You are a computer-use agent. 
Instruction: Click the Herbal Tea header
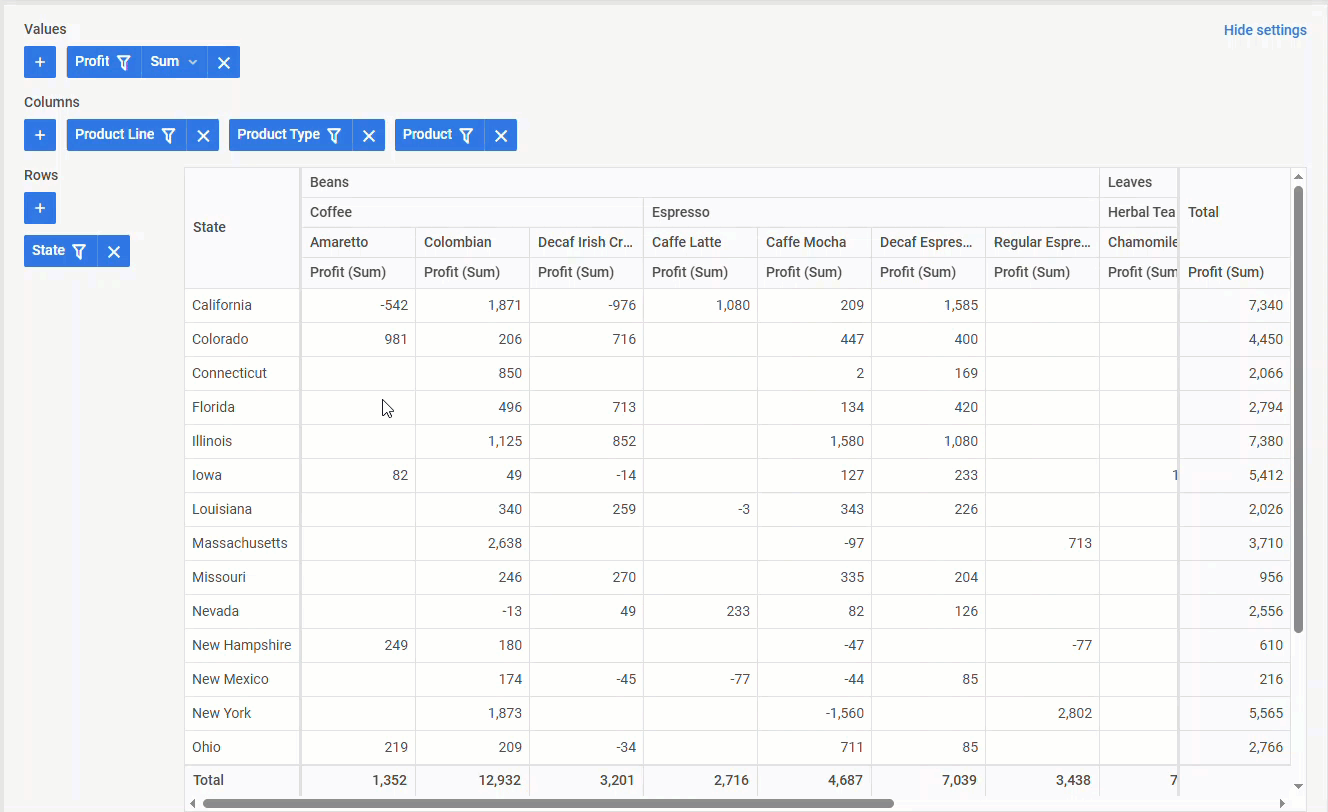click(x=1139, y=213)
